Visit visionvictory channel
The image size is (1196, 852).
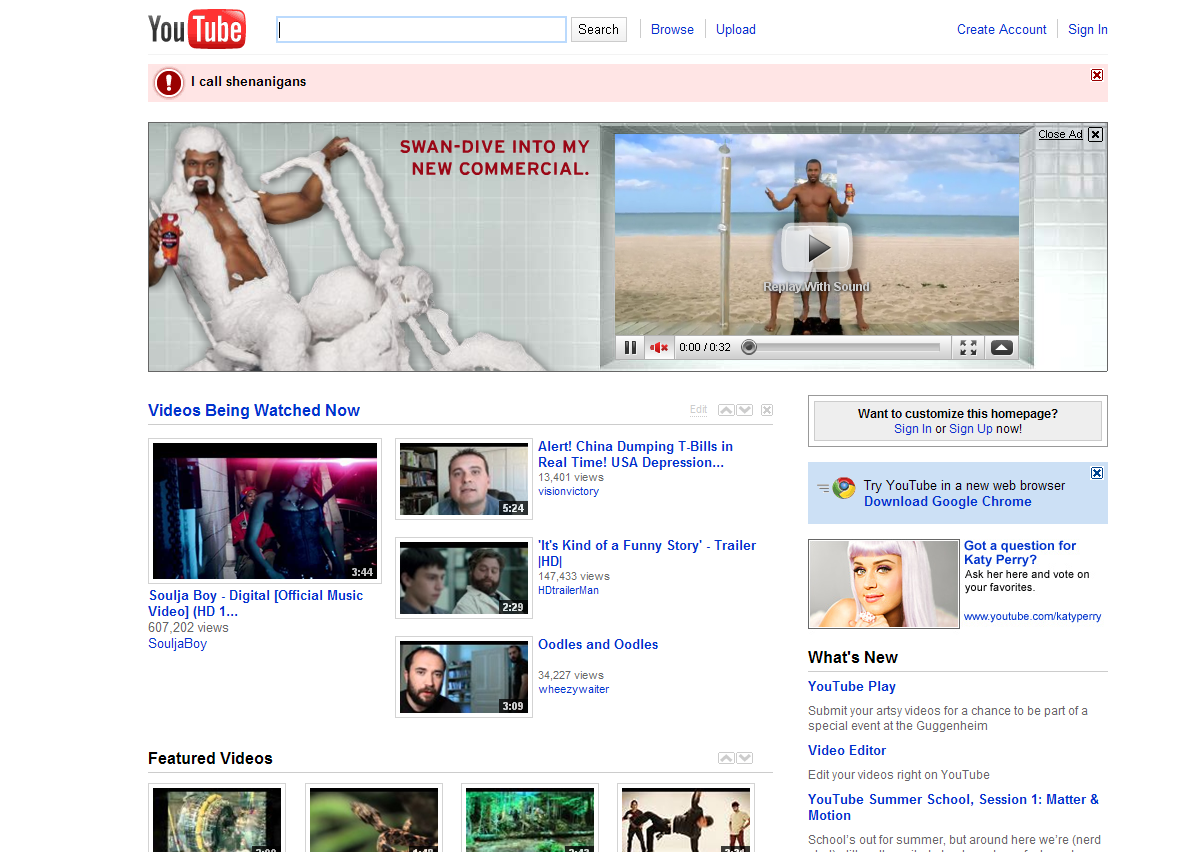tap(568, 491)
